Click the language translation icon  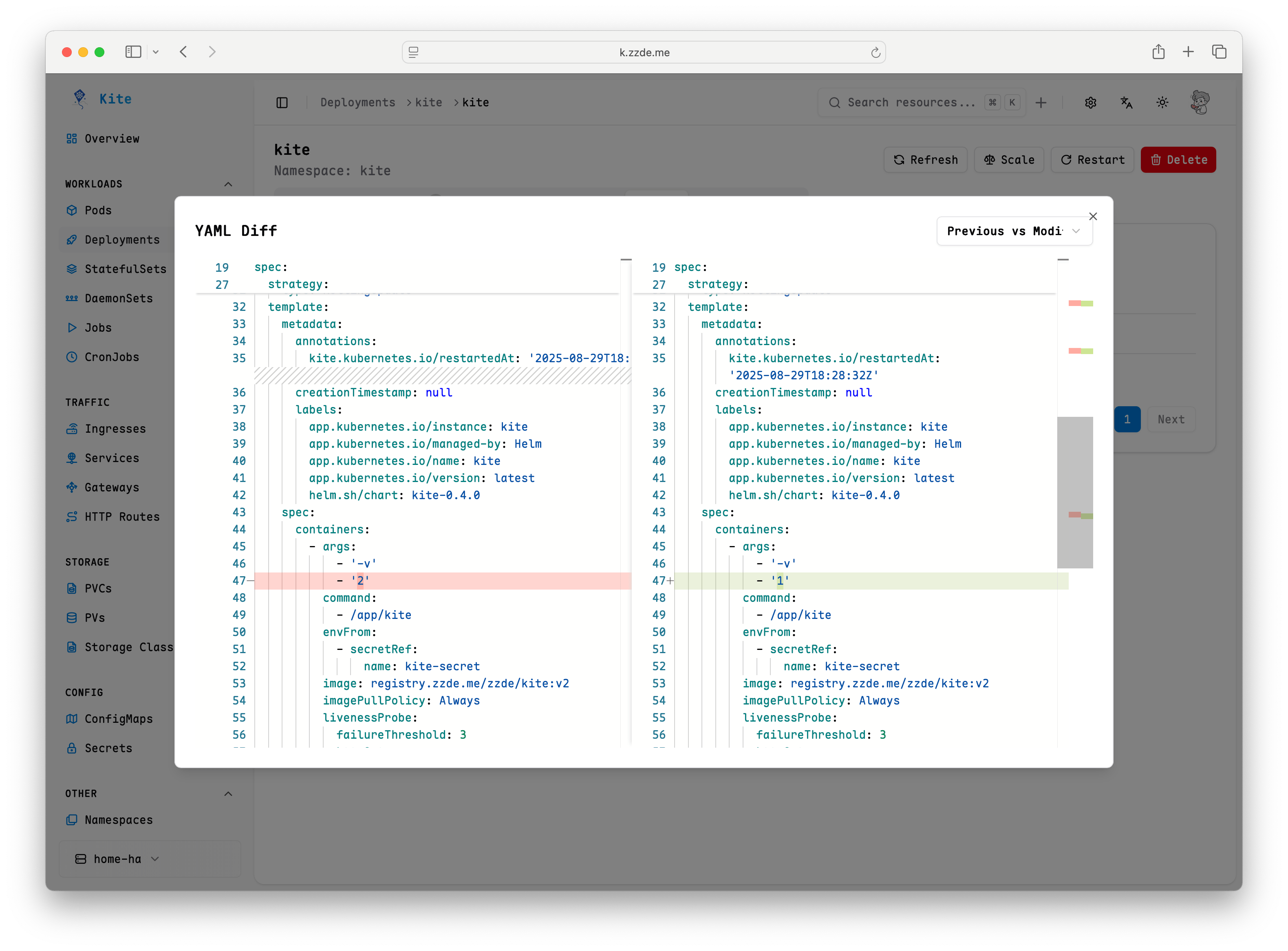coord(1126,102)
